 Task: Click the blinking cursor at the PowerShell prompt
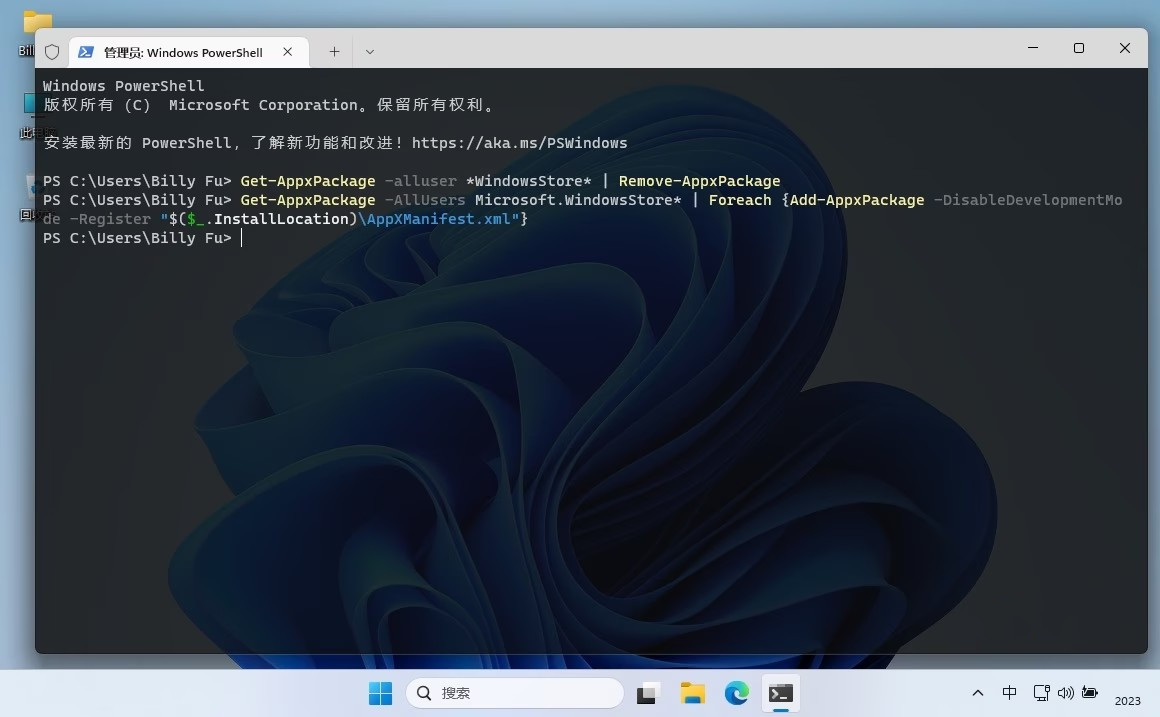click(241, 238)
